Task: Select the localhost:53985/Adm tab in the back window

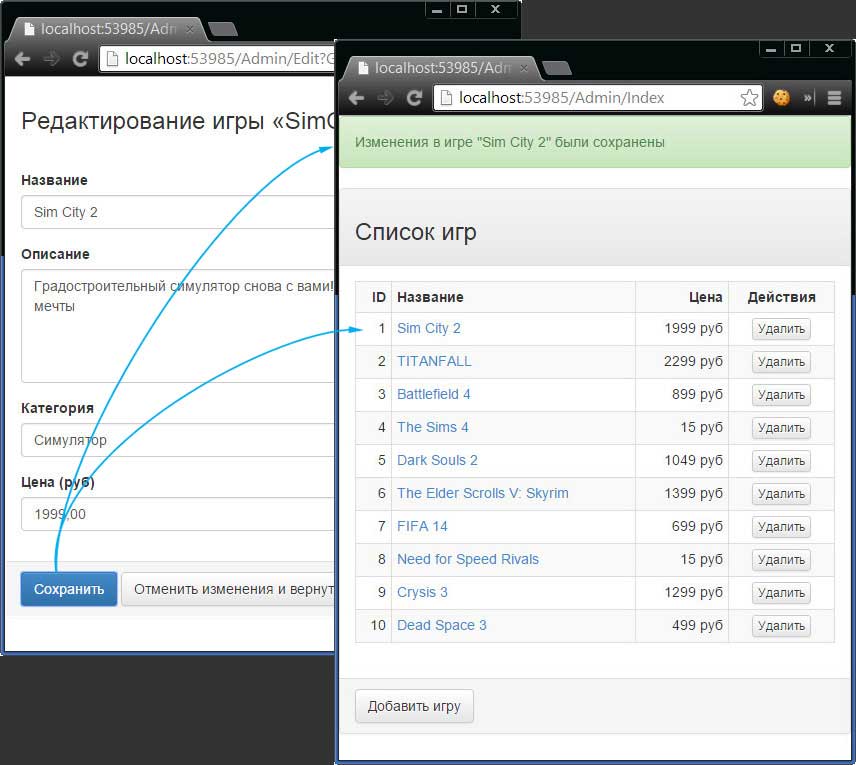Action: 107,29
